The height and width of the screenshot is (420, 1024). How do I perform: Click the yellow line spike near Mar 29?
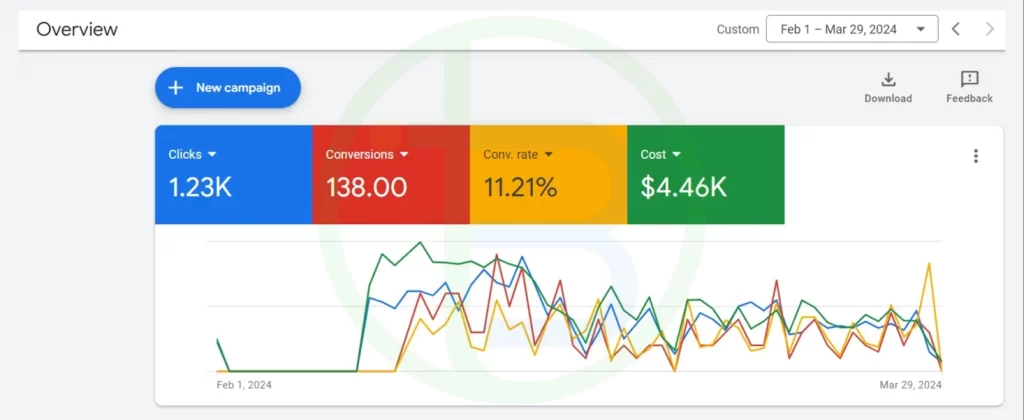click(931, 265)
